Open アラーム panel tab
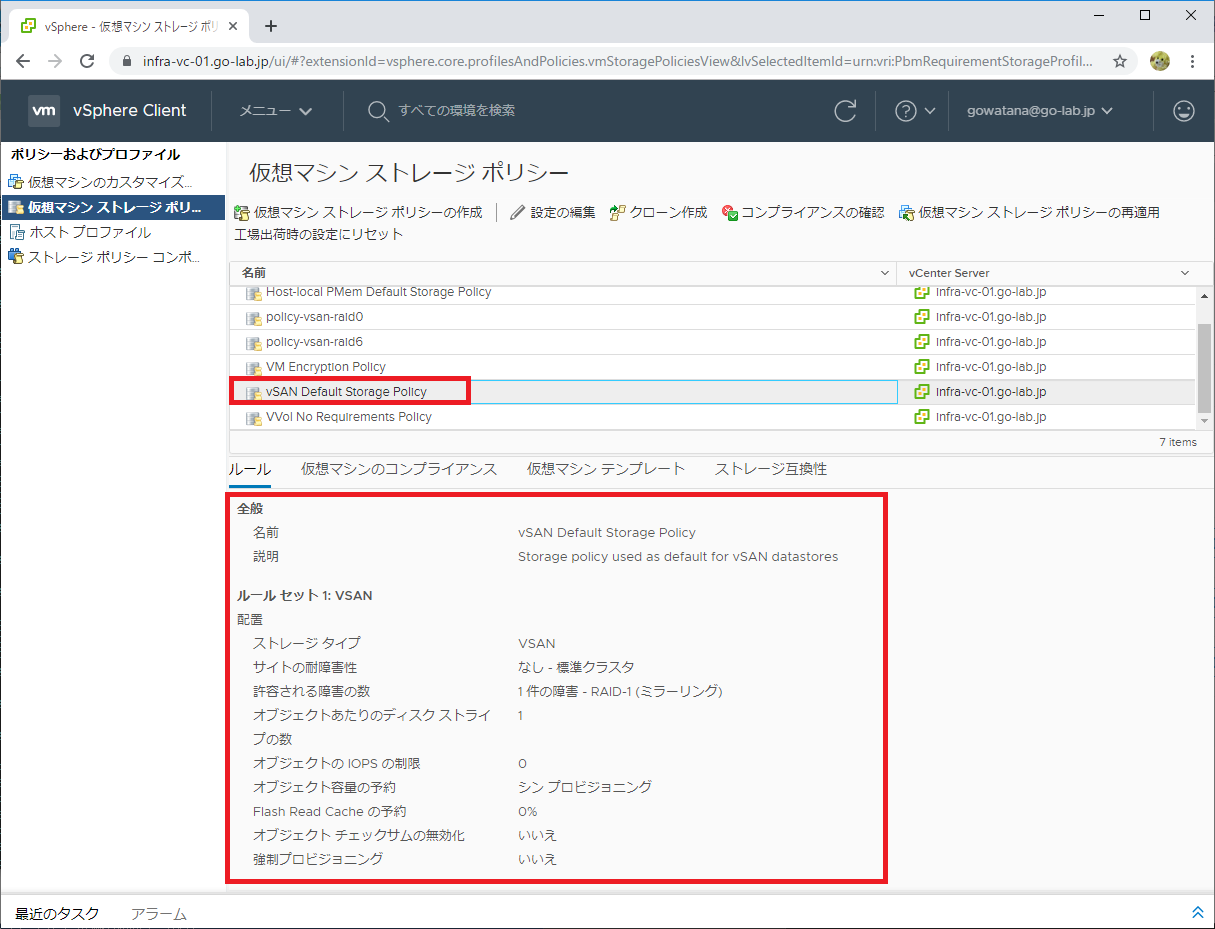Image resolution: width=1215 pixels, height=929 pixels. 159,913
